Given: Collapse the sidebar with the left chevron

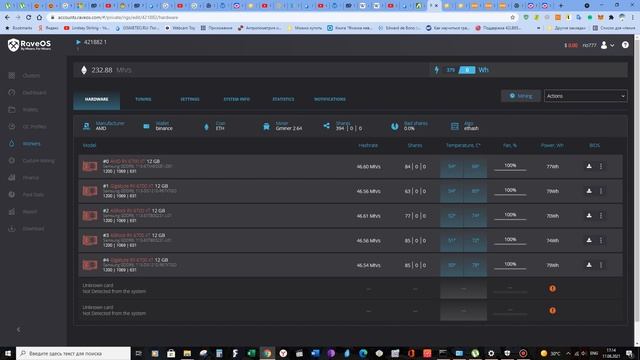Looking at the screenshot, I should tap(18, 329).
